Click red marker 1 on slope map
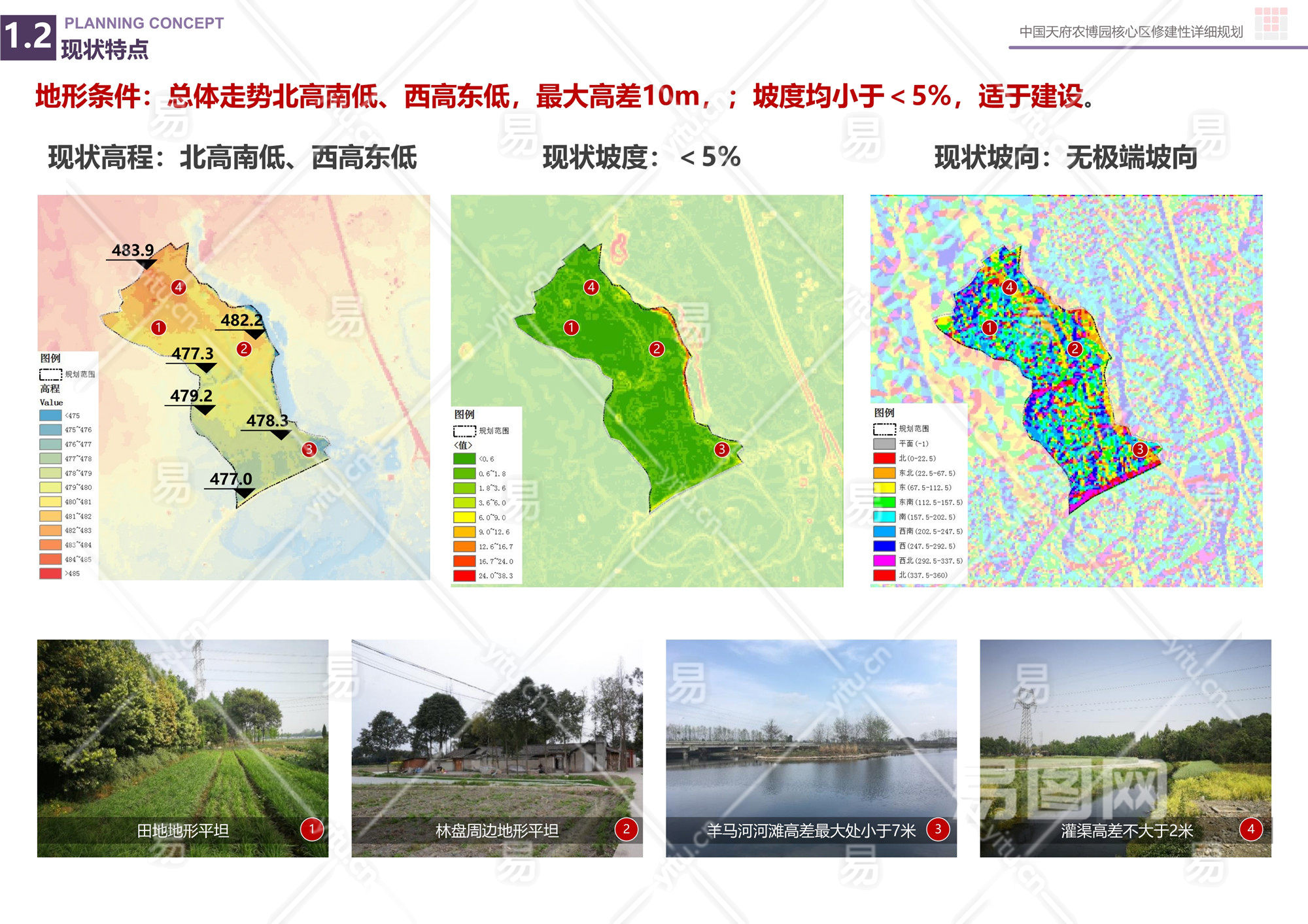The image size is (1308, 924). [571, 327]
